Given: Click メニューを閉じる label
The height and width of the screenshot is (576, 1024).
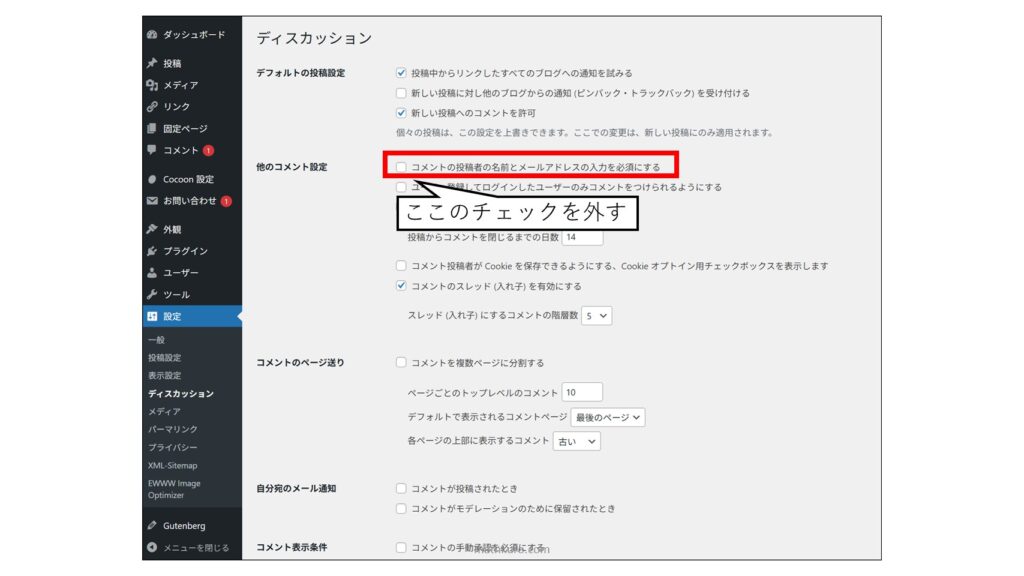Looking at the screenshot, I should click(196, 548).
